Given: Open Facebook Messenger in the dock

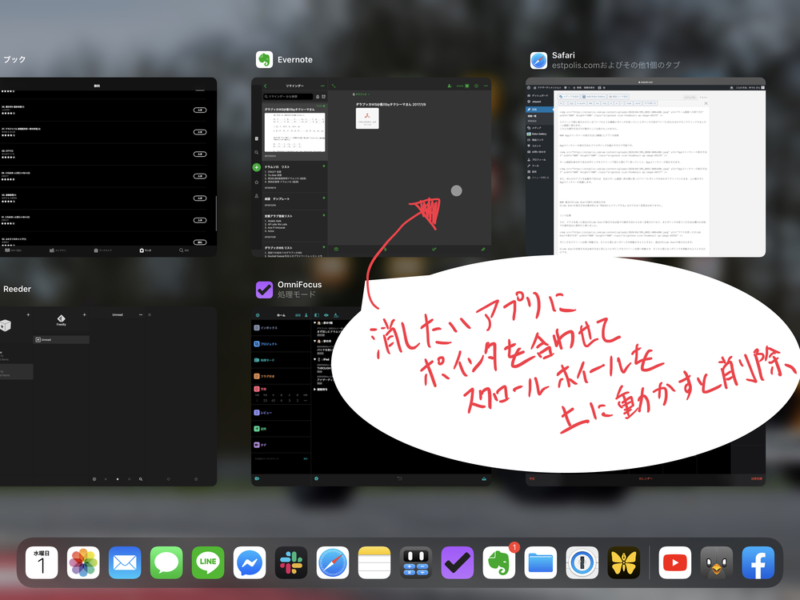Looking at the screenshot, I should [x=249, y=563].
